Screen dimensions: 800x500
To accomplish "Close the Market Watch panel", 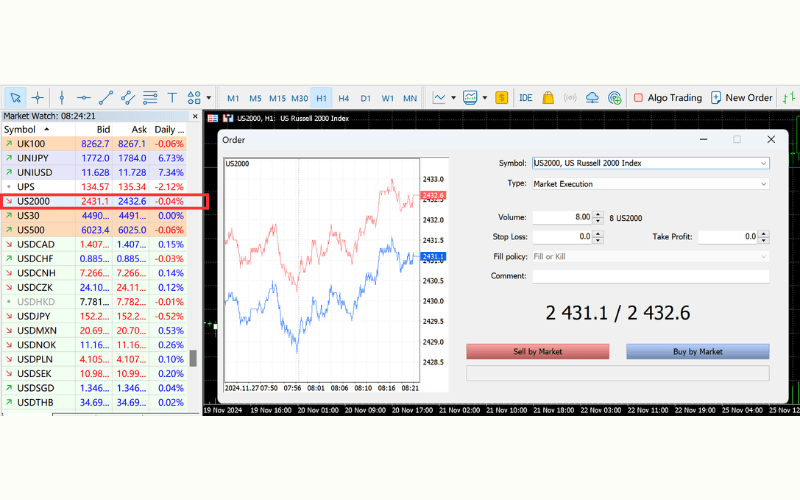I will (195, 116).
